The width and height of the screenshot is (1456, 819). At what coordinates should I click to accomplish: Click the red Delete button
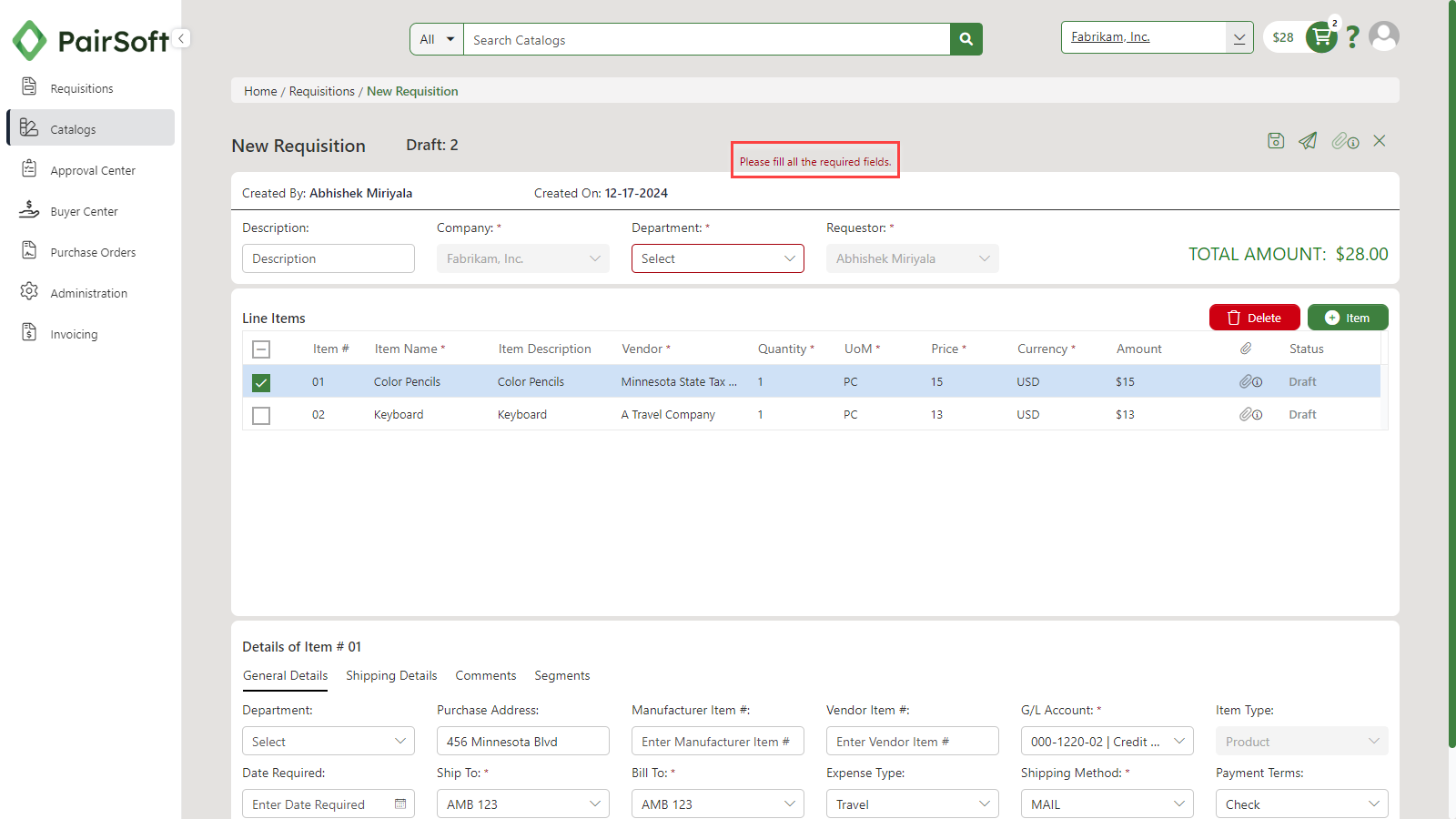pyautogui.click(x=1255, y=318)
